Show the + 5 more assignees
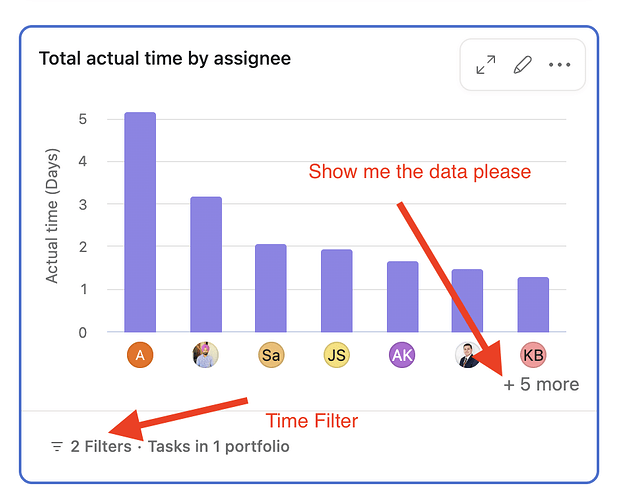 541,384
